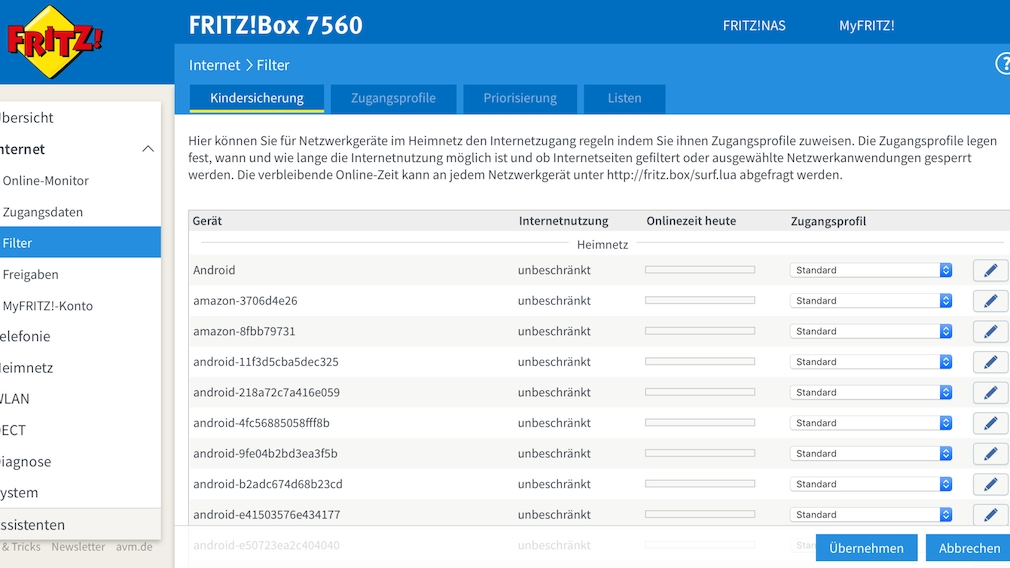
Task: Click the Onlinezeit heute column header
Action: (x=691, y=221)
